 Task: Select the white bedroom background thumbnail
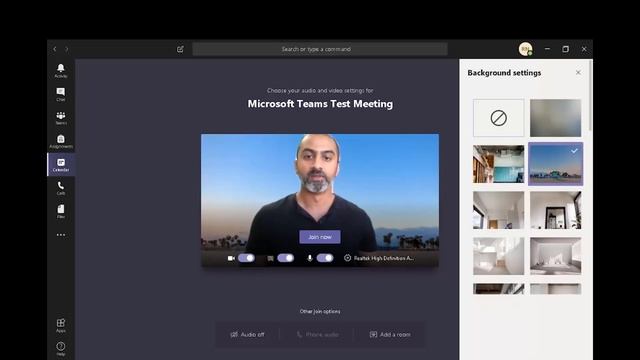556,256
